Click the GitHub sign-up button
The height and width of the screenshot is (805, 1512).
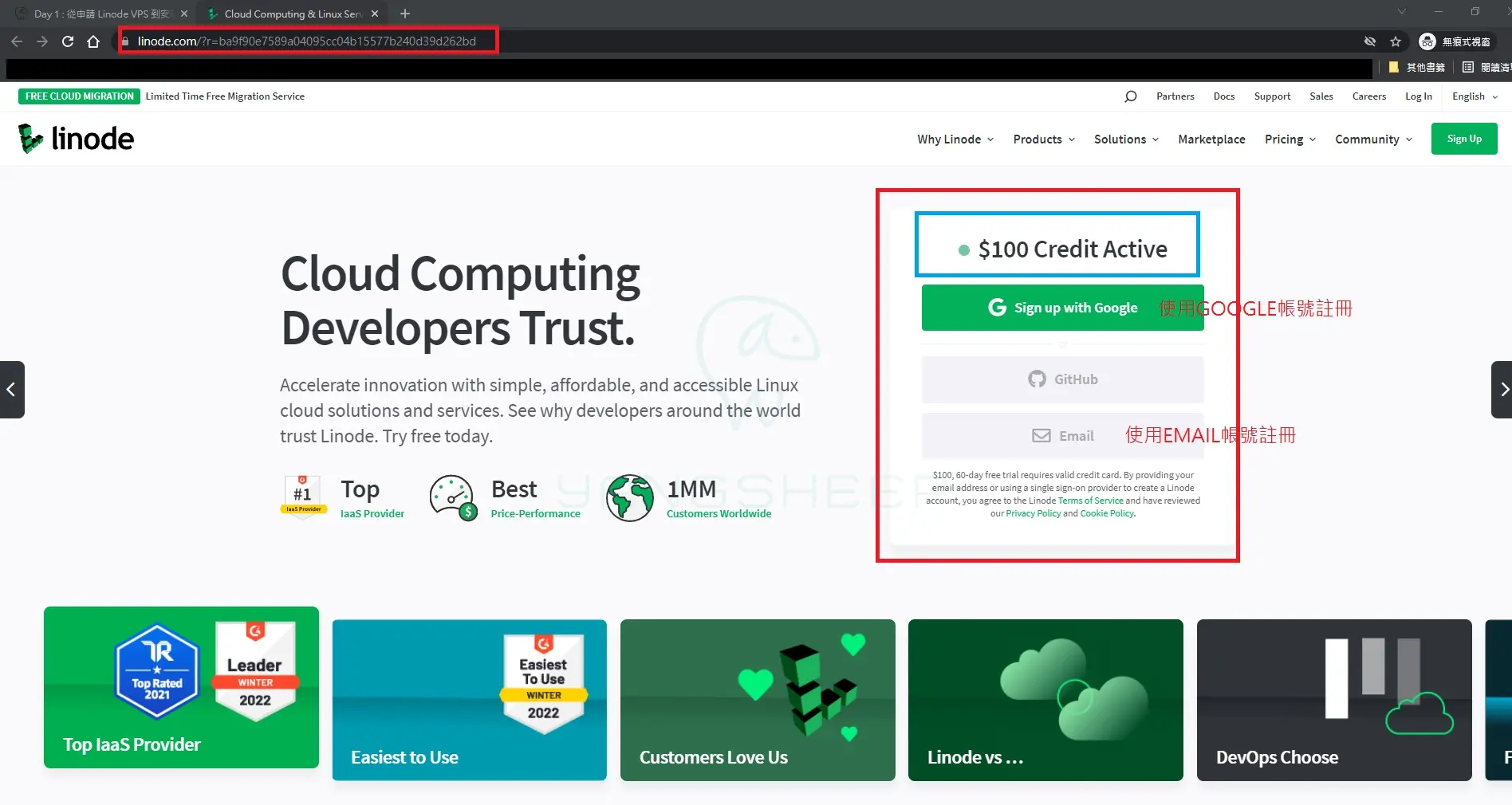1062,379
